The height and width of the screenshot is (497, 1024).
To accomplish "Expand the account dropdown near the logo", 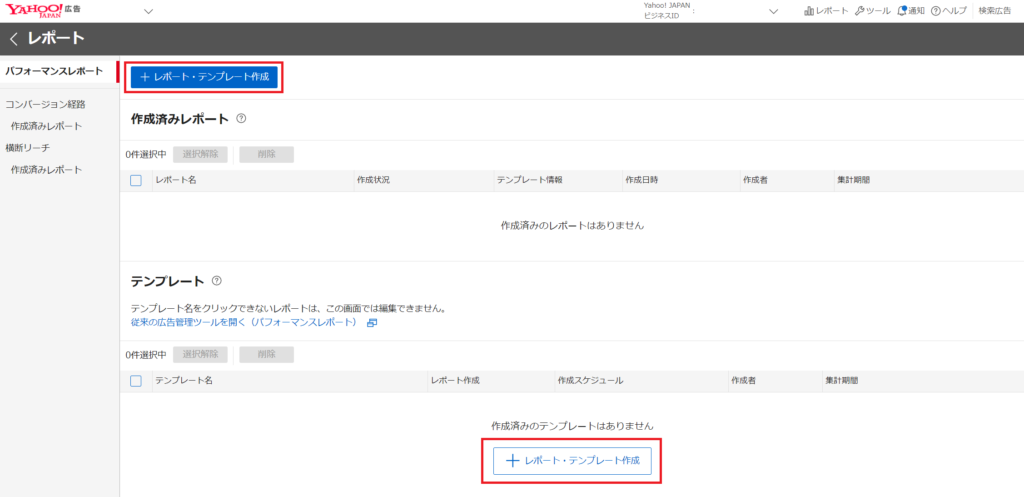I will pos(149,12).
